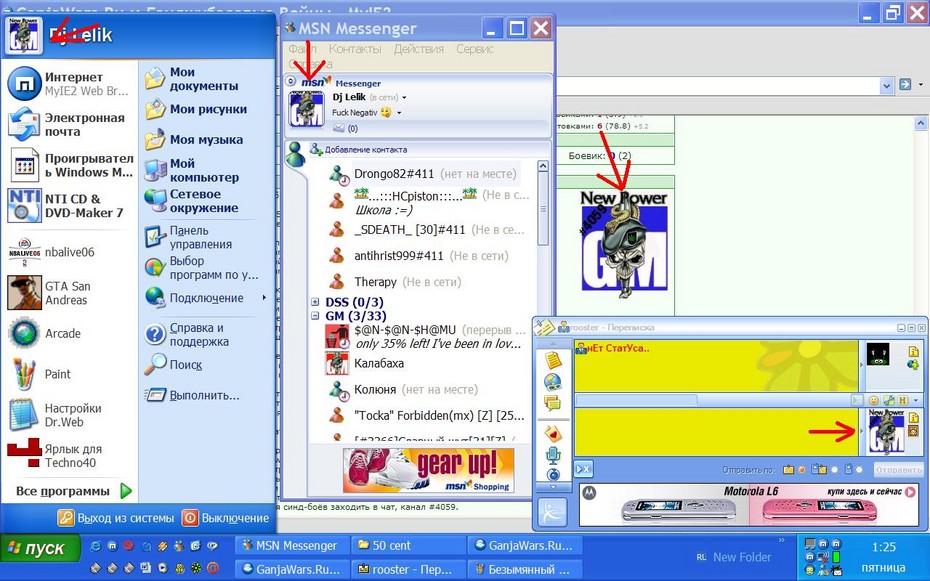This screenshot has width=930, height=581.
Task: Launch NTI CD & DVD-Maker 7
Action: [x=70, y=206]
